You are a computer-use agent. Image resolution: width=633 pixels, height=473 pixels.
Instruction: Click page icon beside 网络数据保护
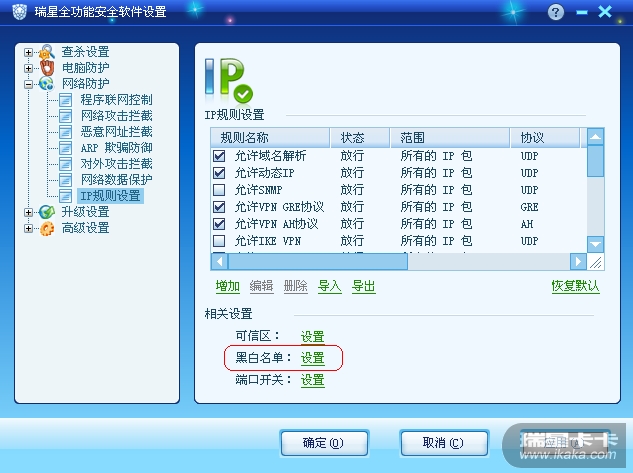coord(65,180)
